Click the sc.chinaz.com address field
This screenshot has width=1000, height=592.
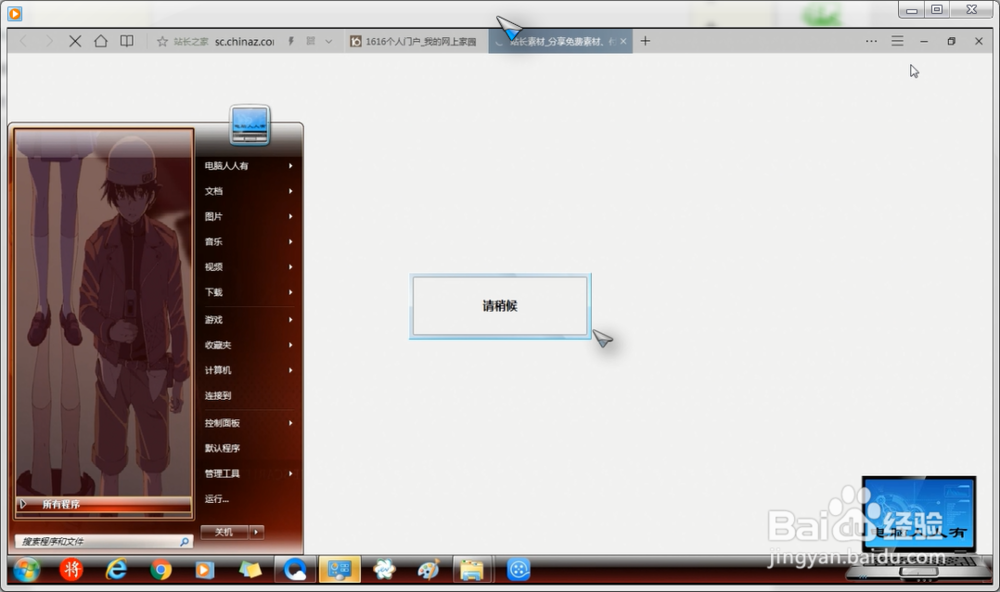(x=244, y=41)
